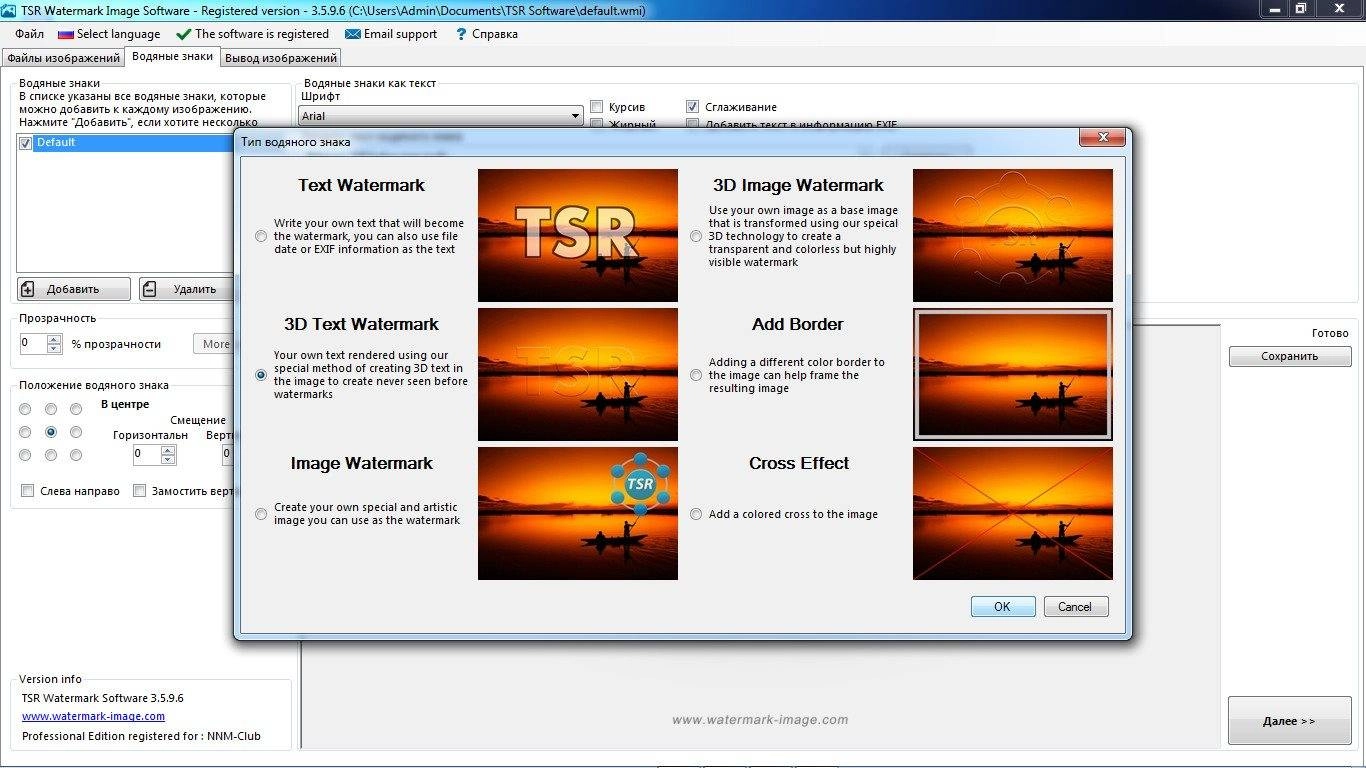Click the green checkmark registered icon
Image resolution: width=1366 pixels, height=768 pixels.
tap(183, 34)
